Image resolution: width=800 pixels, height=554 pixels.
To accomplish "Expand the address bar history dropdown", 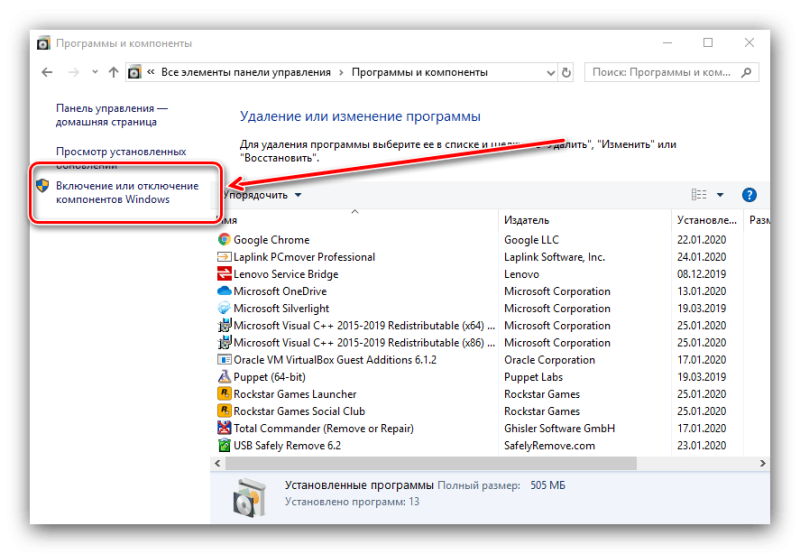I will point(551,73).
